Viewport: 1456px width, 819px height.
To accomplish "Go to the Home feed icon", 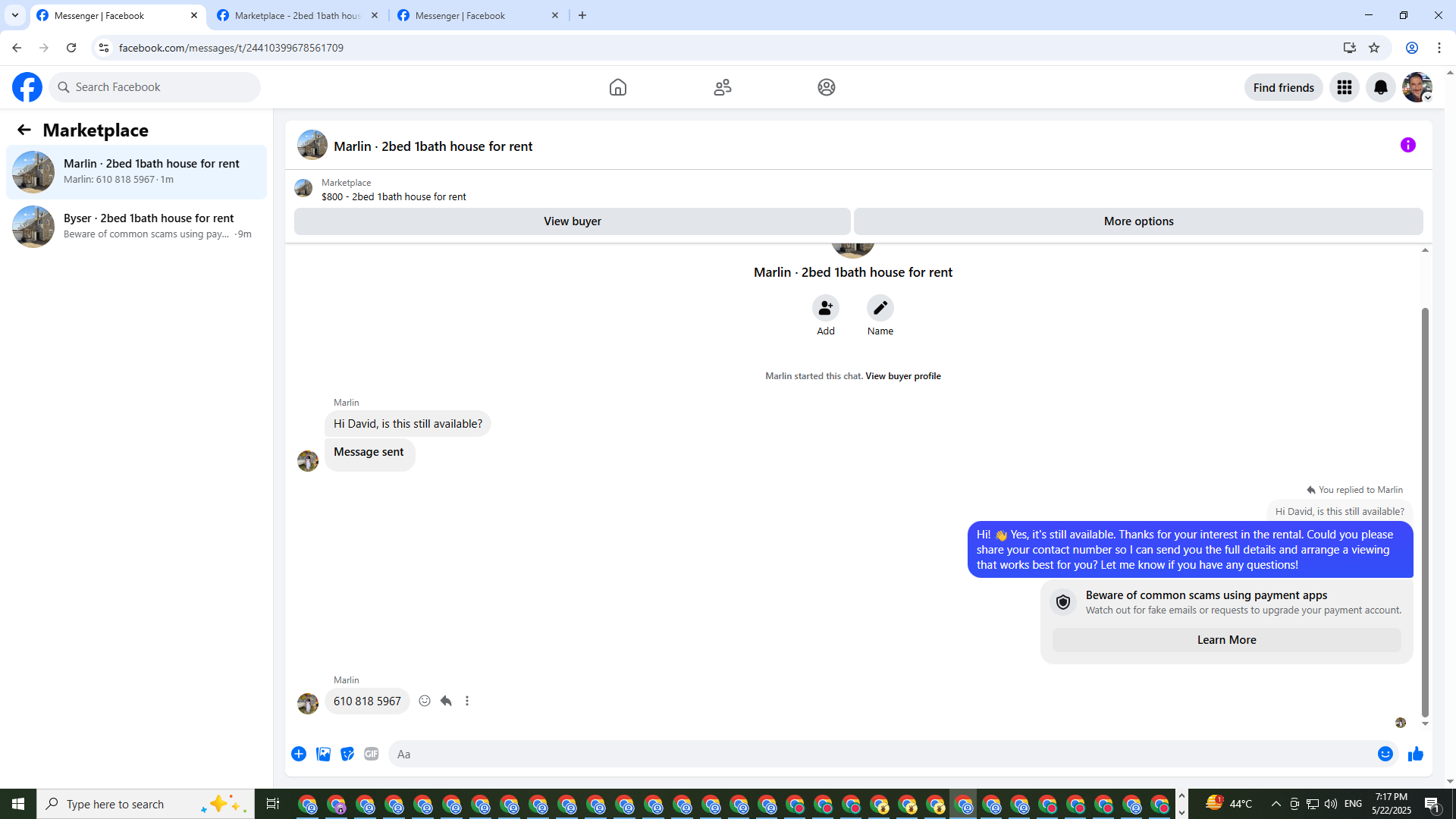I will tap(618, 87).
